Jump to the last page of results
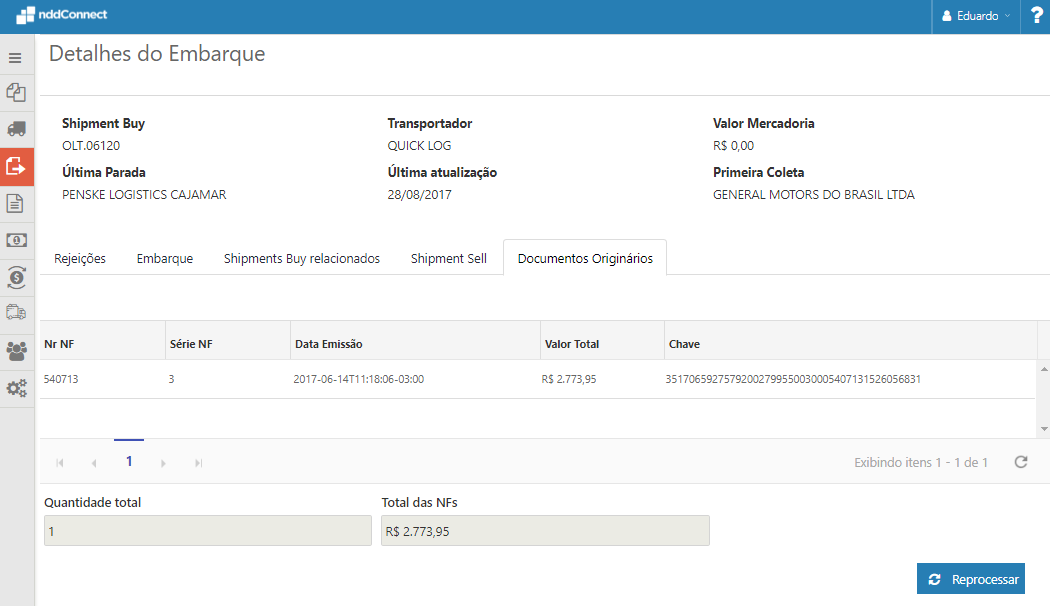 click(x=198, y=462)
